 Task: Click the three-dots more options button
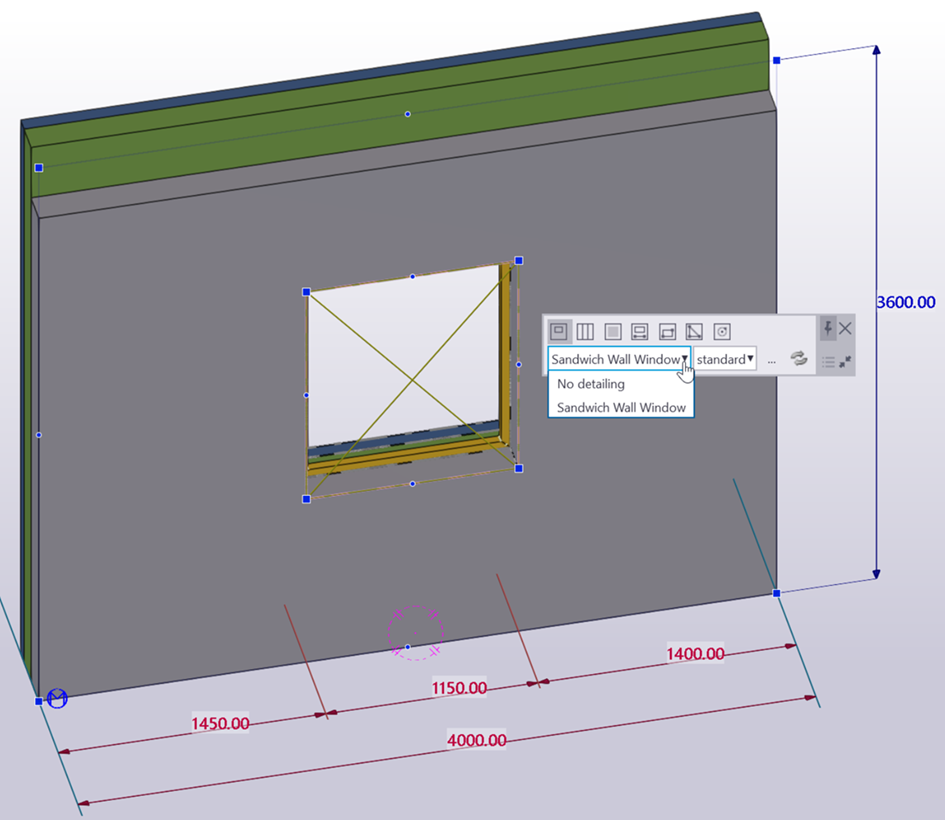(772, 360)
